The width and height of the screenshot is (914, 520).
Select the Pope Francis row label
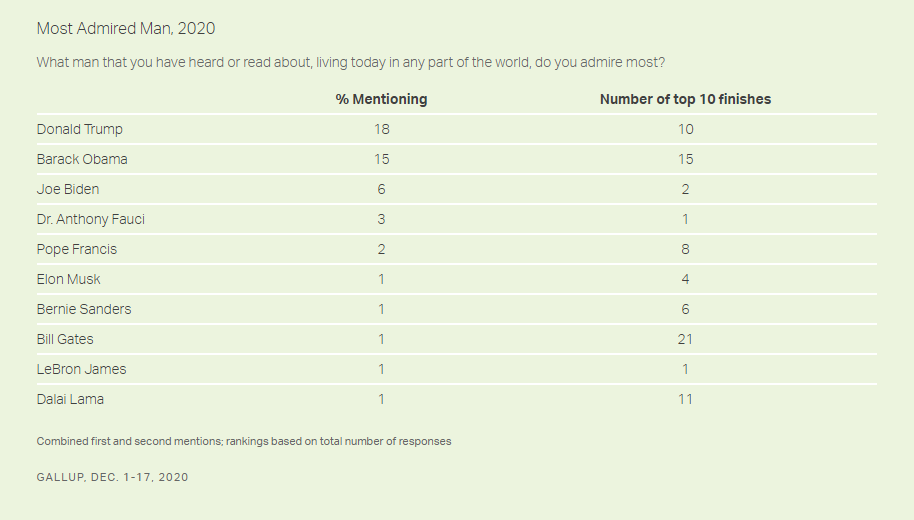coord(77,250)
